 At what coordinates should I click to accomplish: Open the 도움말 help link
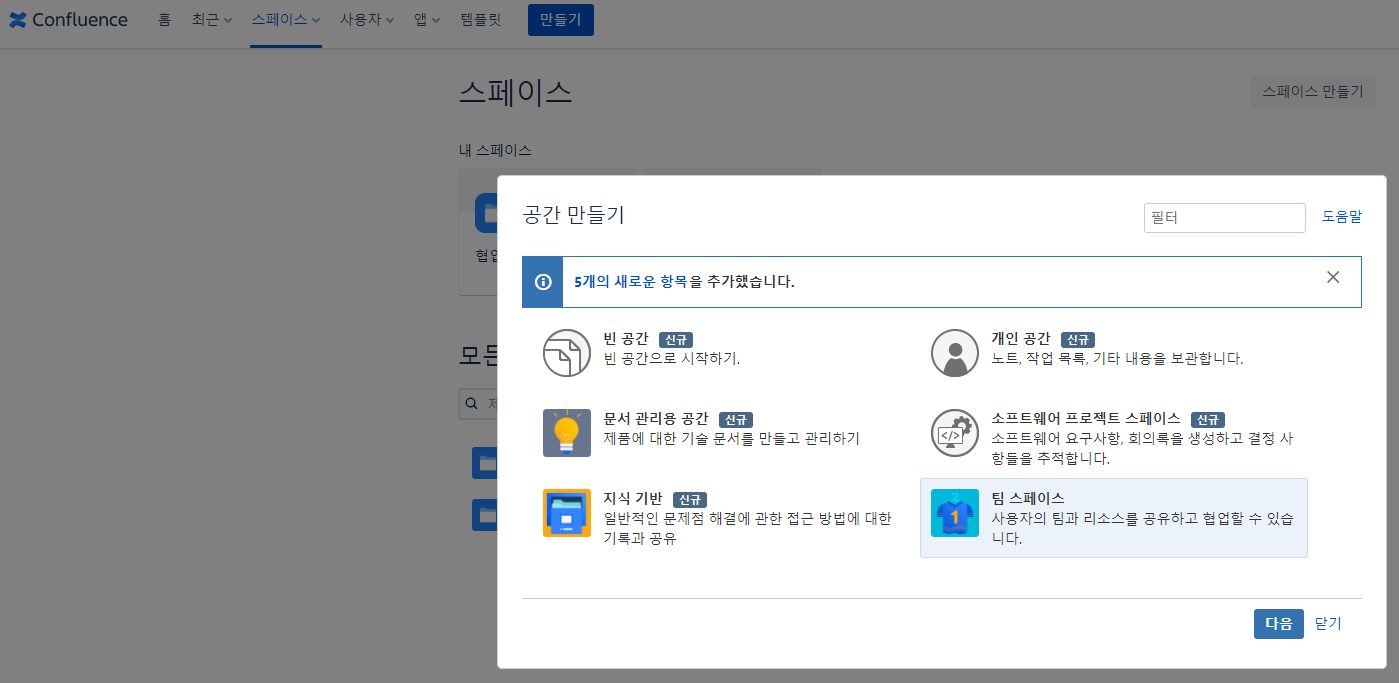1342,216
